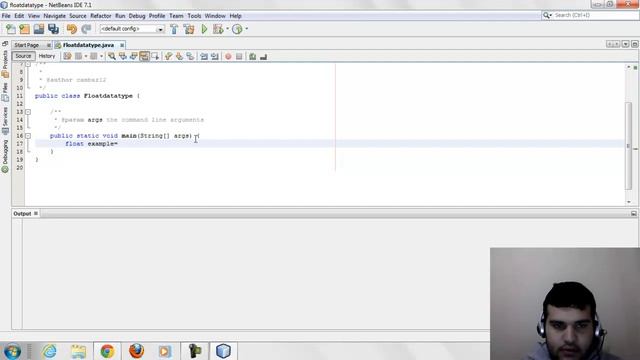Jump to Previous Bookmark icon

click(169, 56)
